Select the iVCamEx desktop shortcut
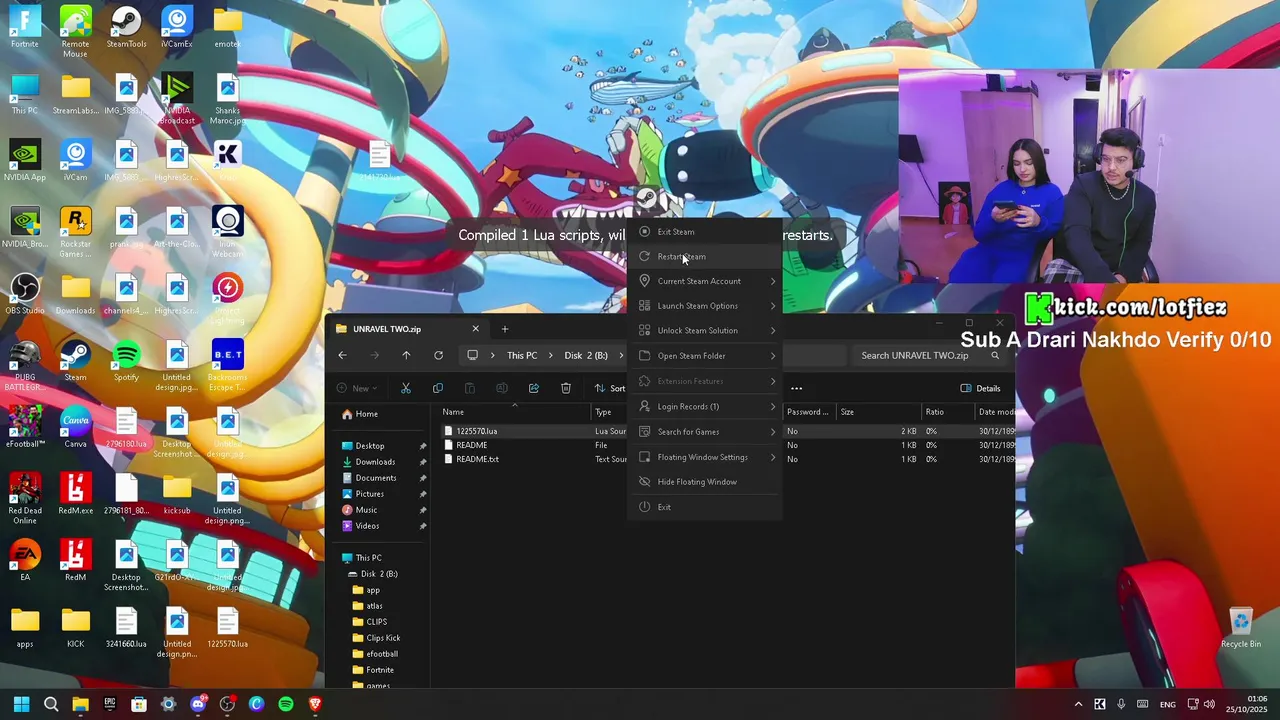The height and width of the screenshot is (720, 1280). tap(177, 27)
